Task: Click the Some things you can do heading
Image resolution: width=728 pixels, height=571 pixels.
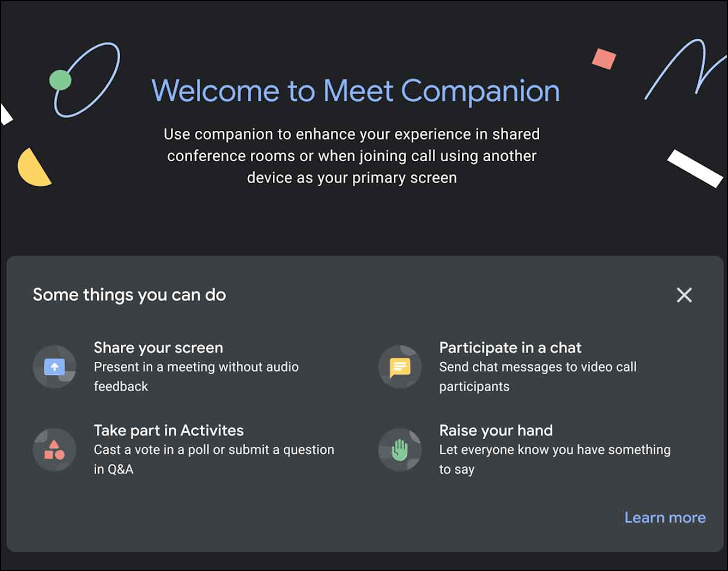Action: point(130,295)
